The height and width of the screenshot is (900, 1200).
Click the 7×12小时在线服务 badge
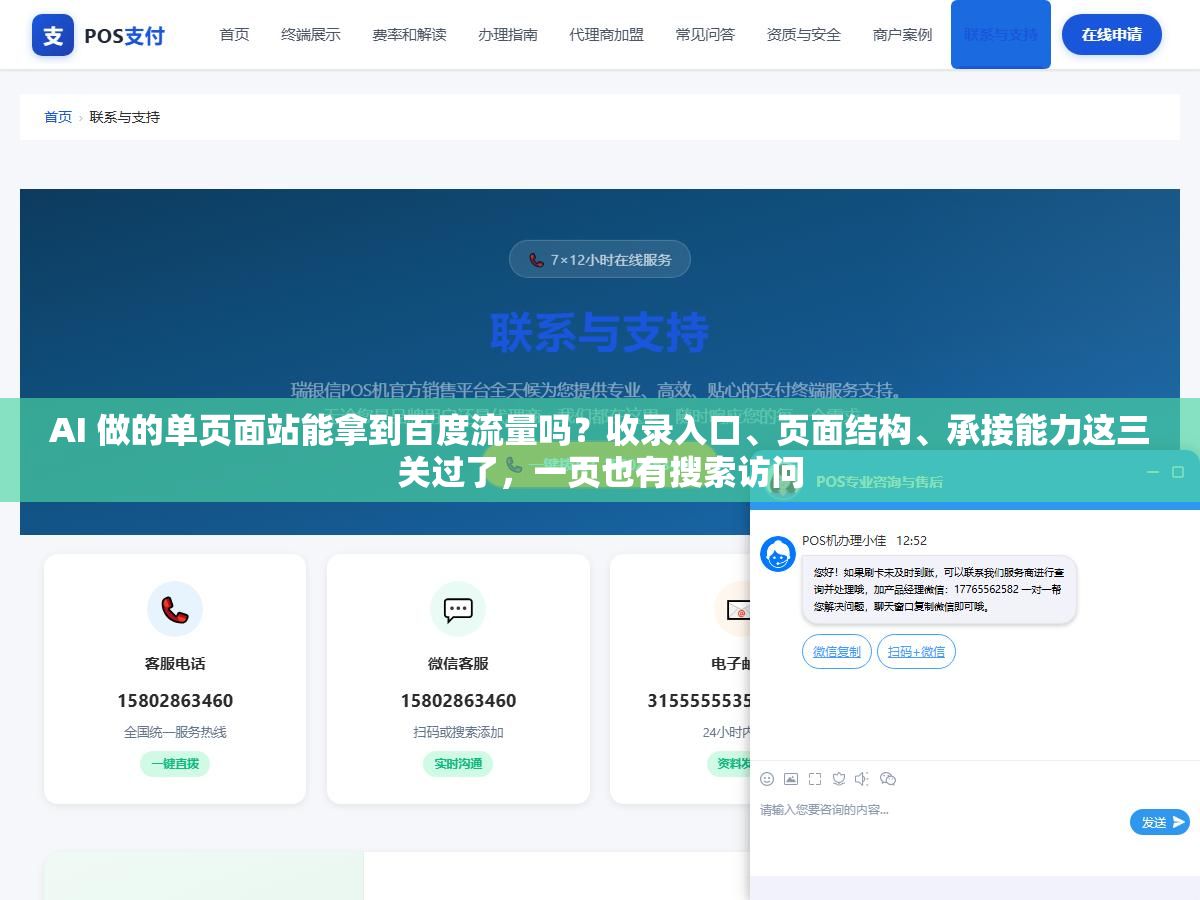pyautogui.click(x=600, y=259)
